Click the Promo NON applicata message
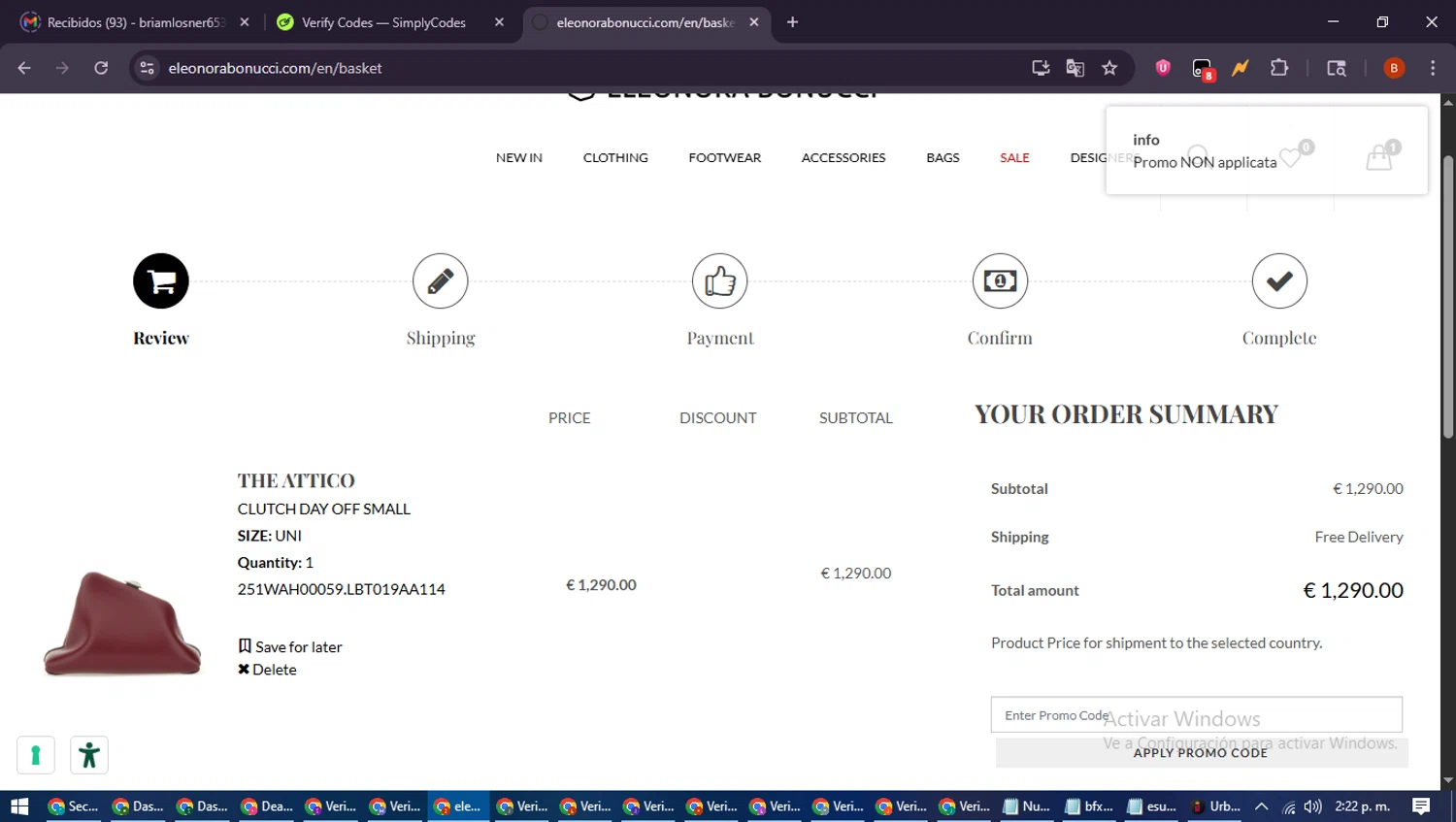 pos(1205,162)
